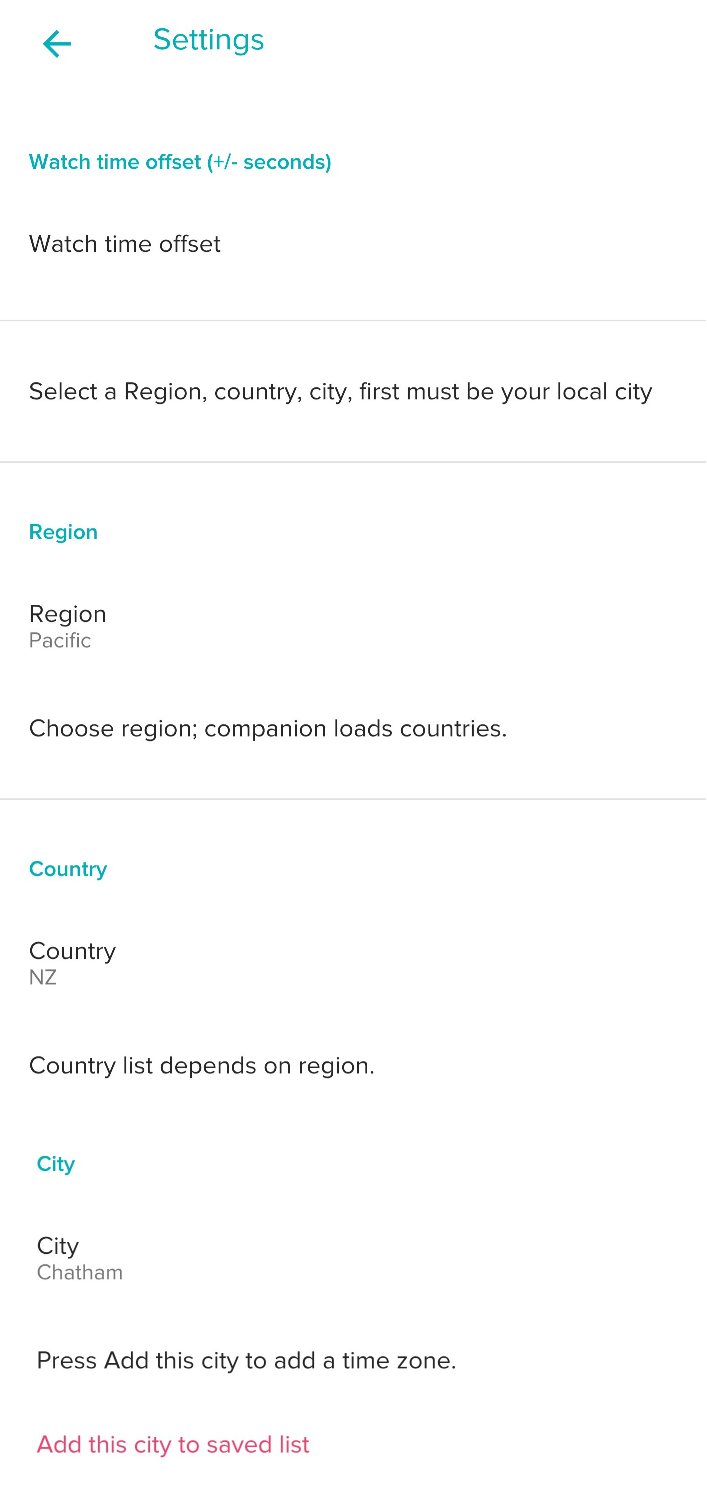This screenshot has width=707, height=1497.
Task: Click Country list depends on region text
Action: [x=201, y=1065]
